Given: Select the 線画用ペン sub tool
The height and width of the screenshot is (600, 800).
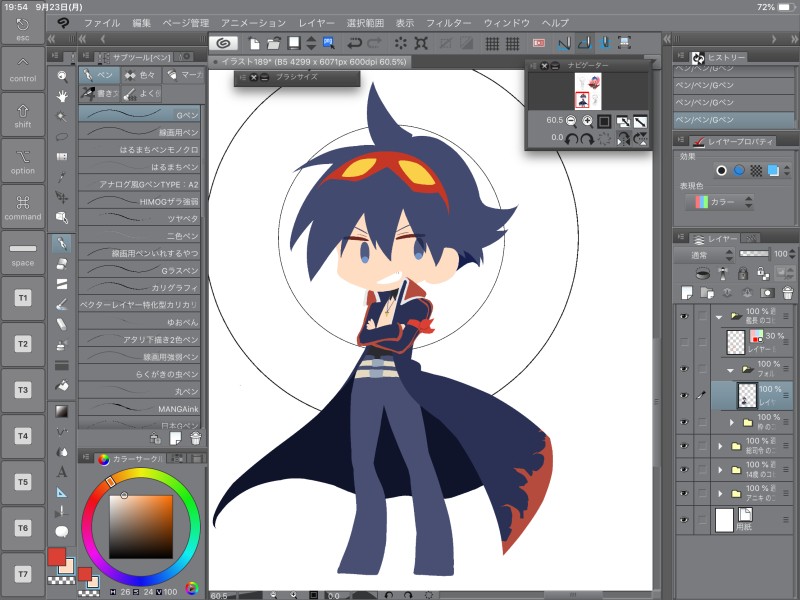Looking at the screenshot, I should (x=139, y=132).
